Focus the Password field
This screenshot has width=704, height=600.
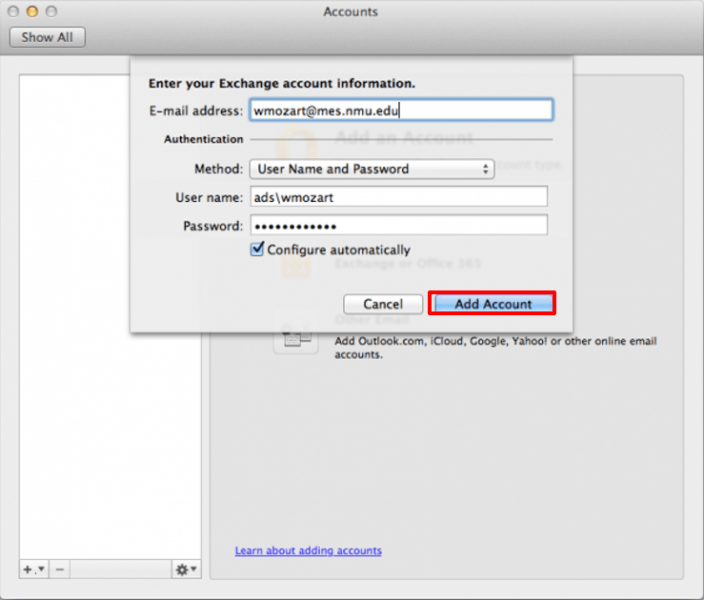[x=399, y=225]
